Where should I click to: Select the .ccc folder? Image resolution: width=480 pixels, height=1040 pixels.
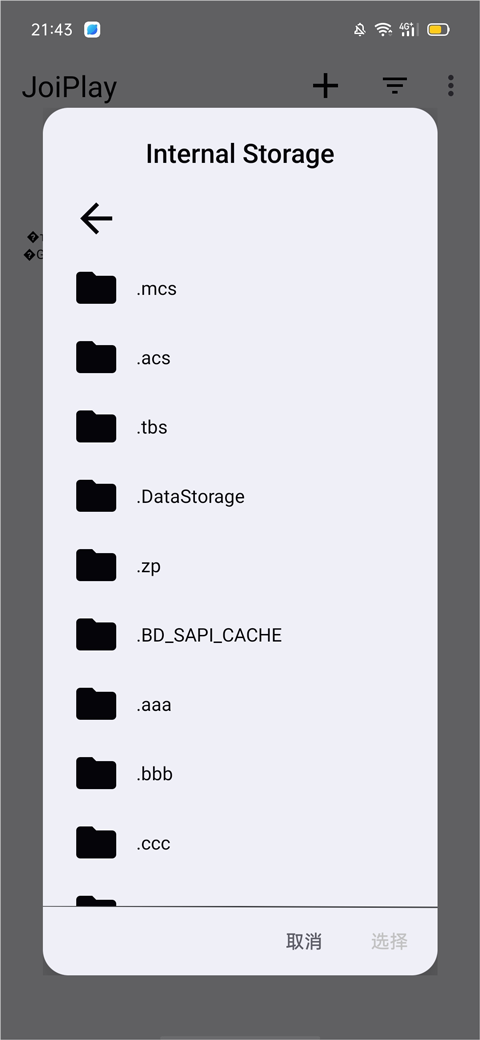click(240, 843)
